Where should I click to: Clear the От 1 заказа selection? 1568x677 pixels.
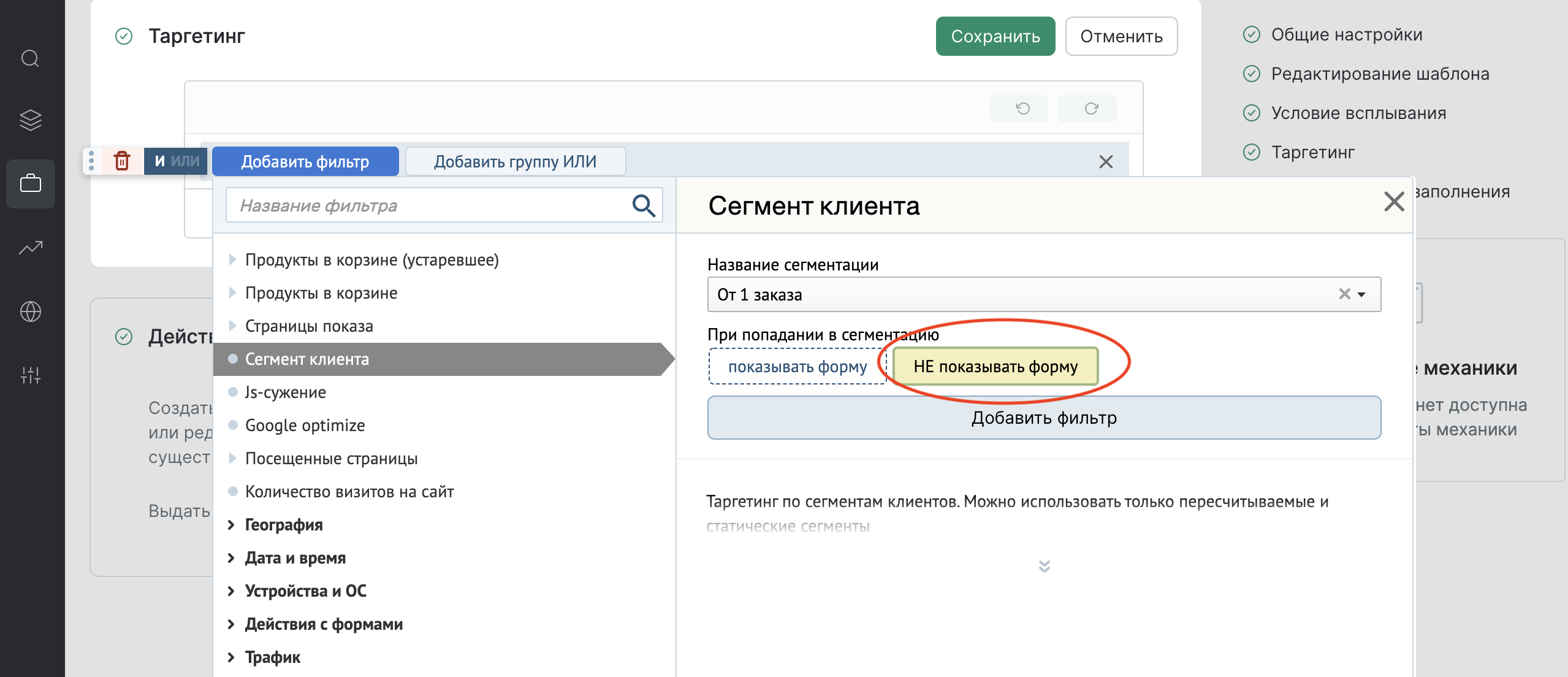click(1344, 294)
